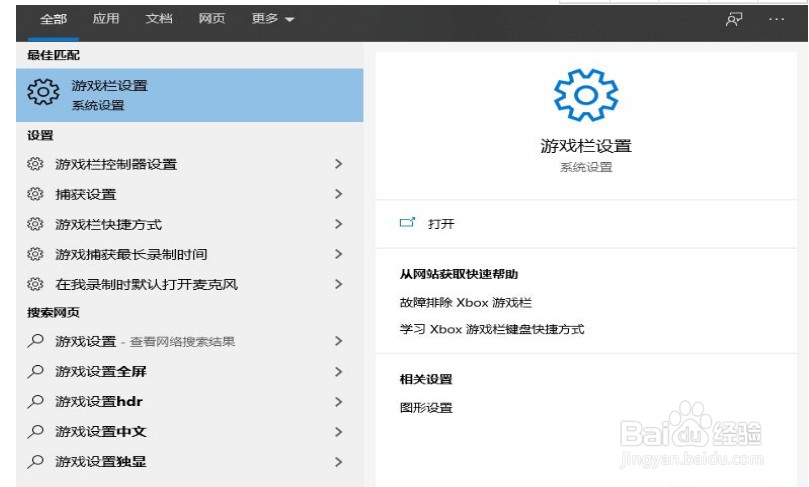Expand arrow for 在我录制时默认打开麦克风
Screen dimensions: 809x487
pyautogui.click(x=338, y=284)
